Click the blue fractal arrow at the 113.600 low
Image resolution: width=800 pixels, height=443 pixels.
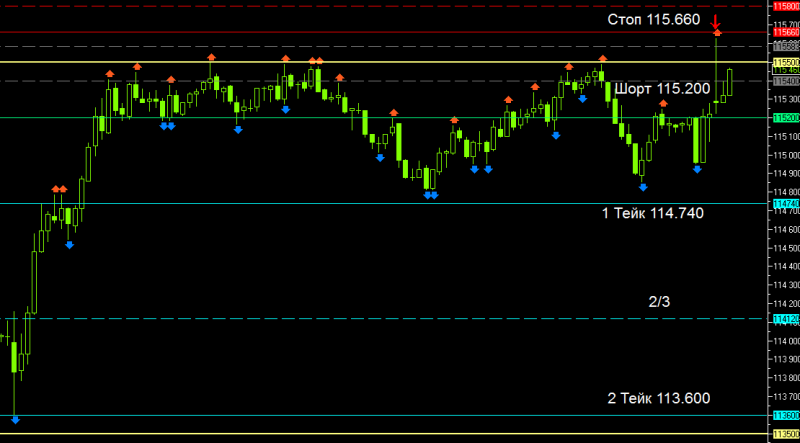tap(15, 420)
